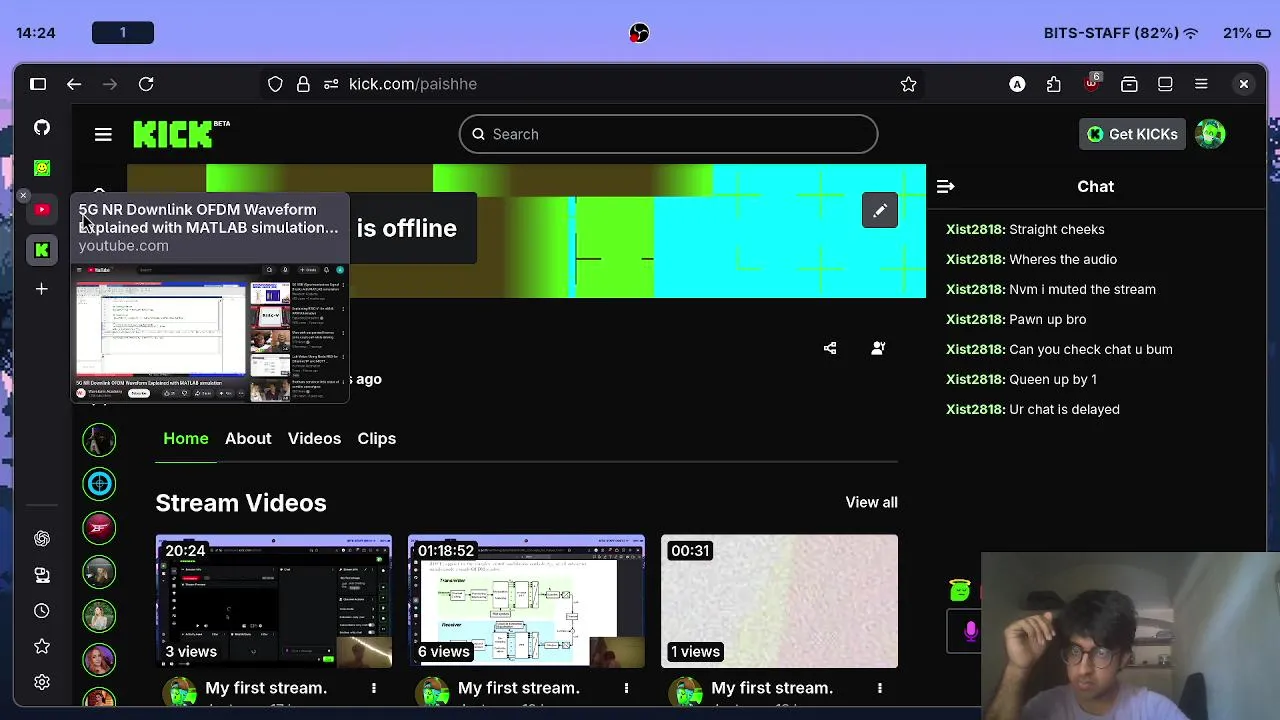Expand Kick's left navigation hamburger menu

click(103, 134)
